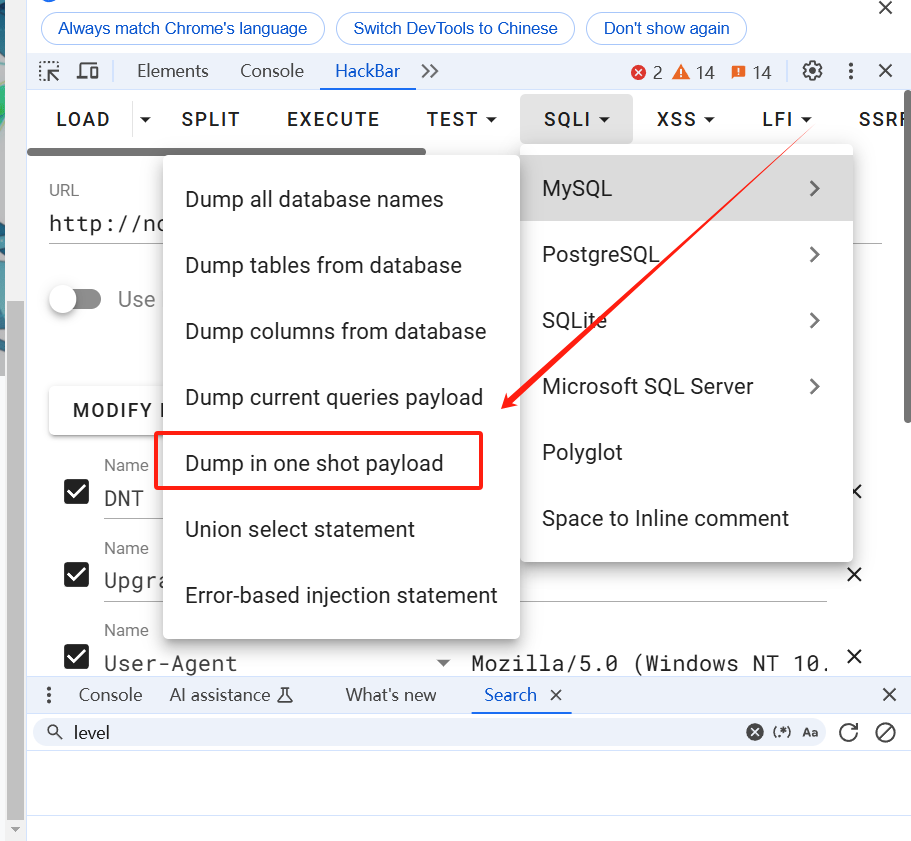
Task: Select Error-based injection statement
Action: coord(342,595)
